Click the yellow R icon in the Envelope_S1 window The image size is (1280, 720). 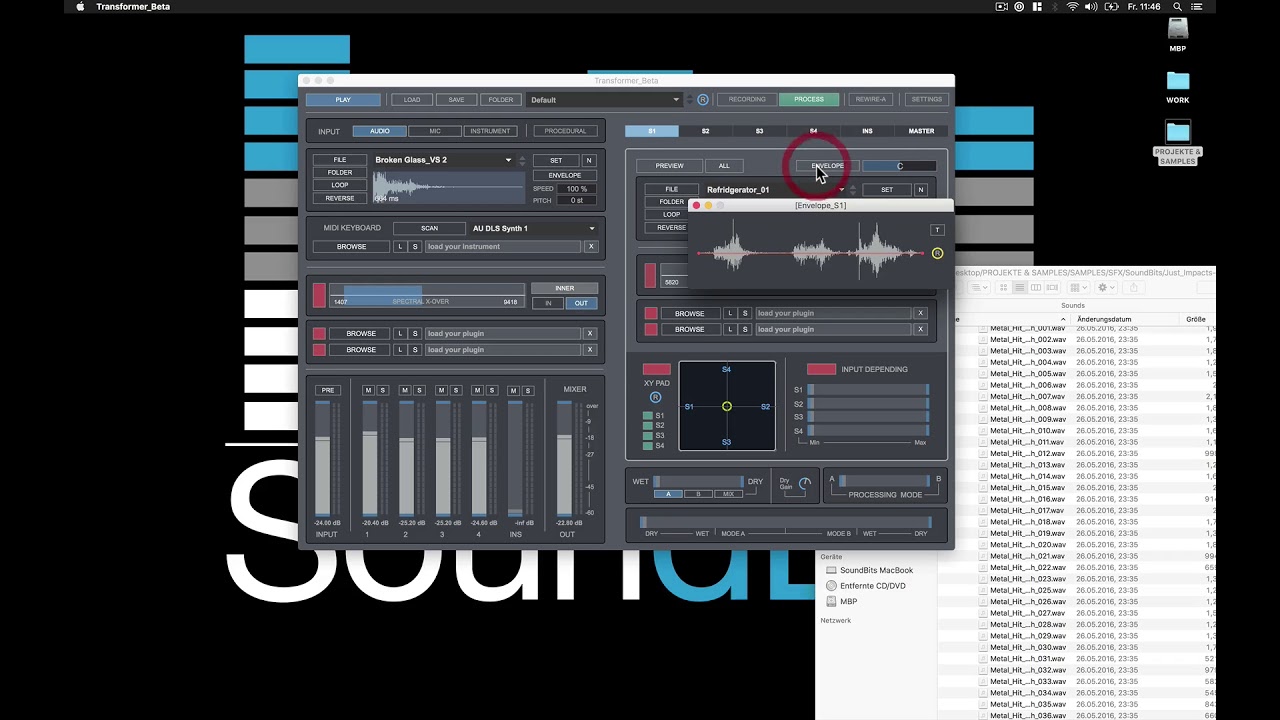[937, 253]
